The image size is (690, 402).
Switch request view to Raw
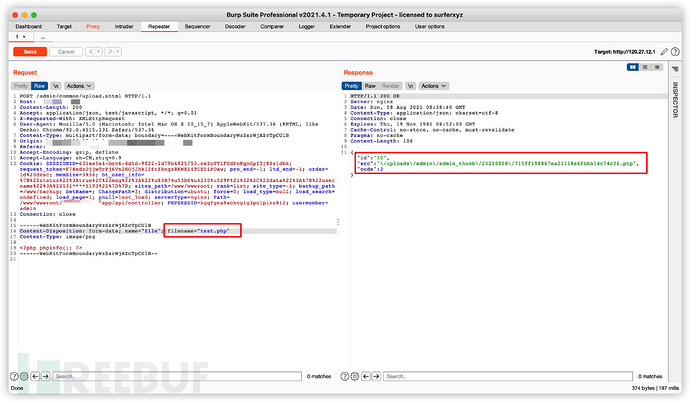point(39,86)
